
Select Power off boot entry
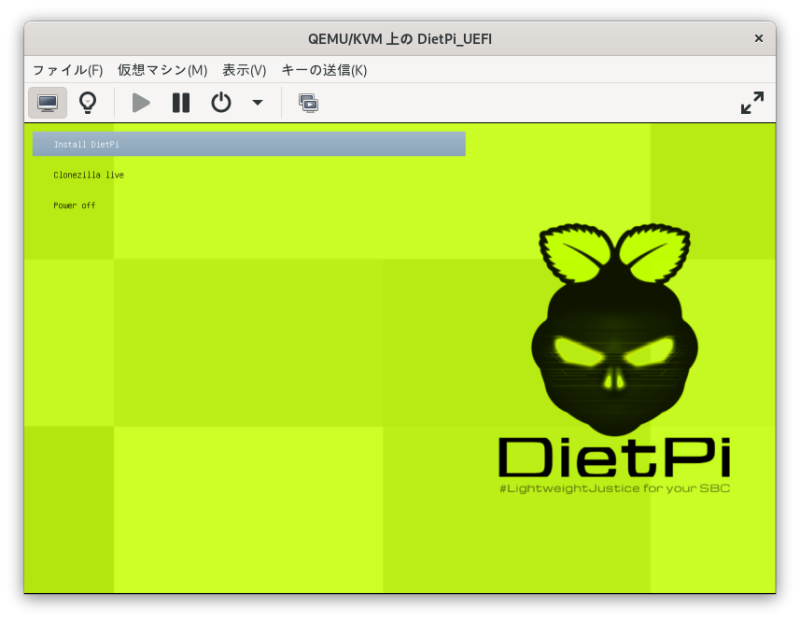coord(74,206)
